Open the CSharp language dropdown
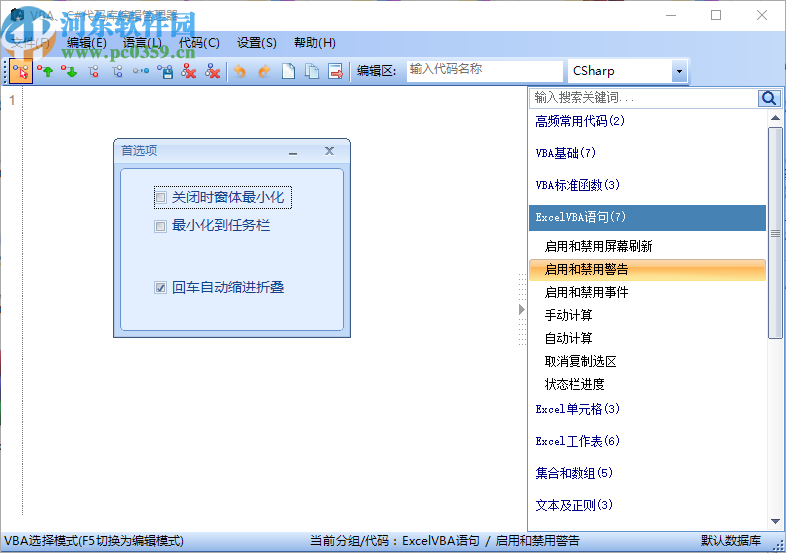 (x=679, y=71)
